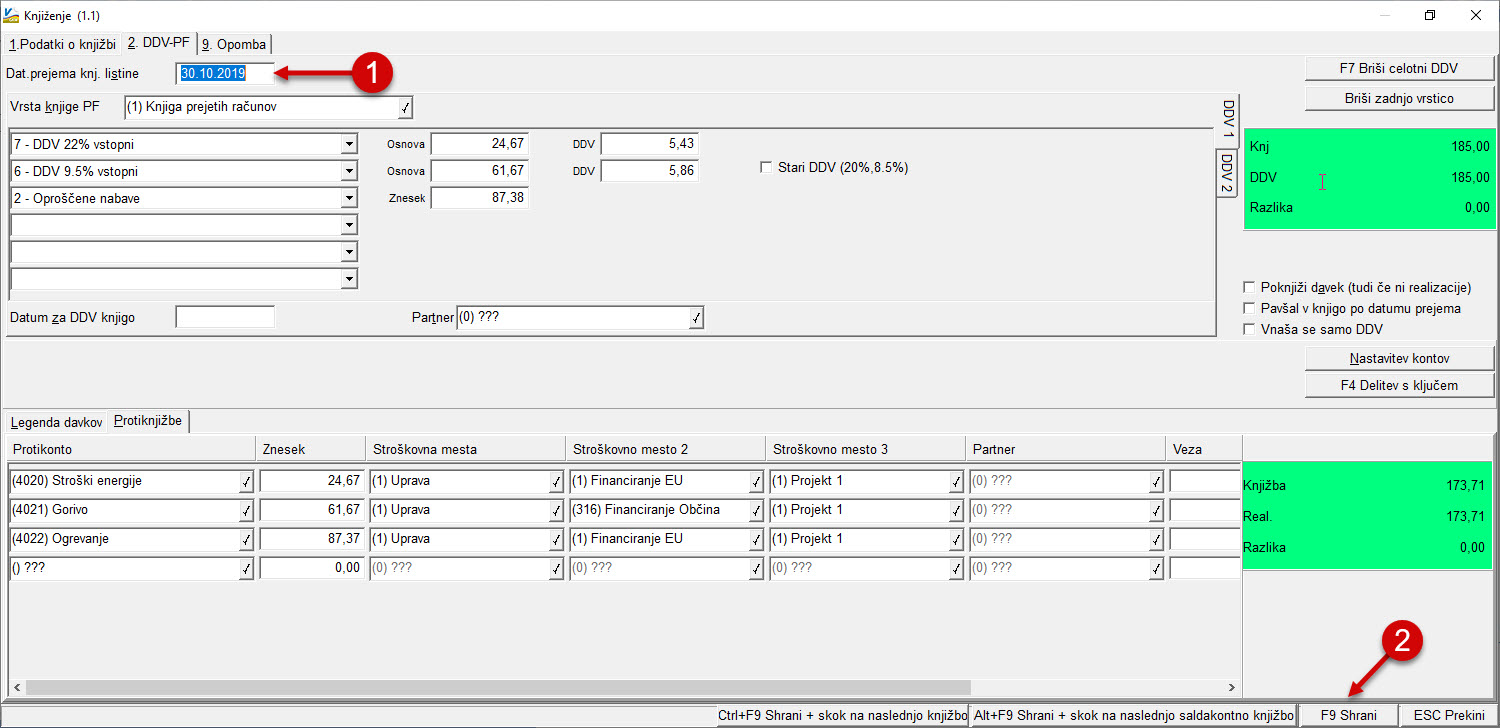Image resolution: width=1500 pixels, height=728 pixels.
Task: Click Nastavitev kontov button
Action: pyautogui.click(x=1399, y=358)
